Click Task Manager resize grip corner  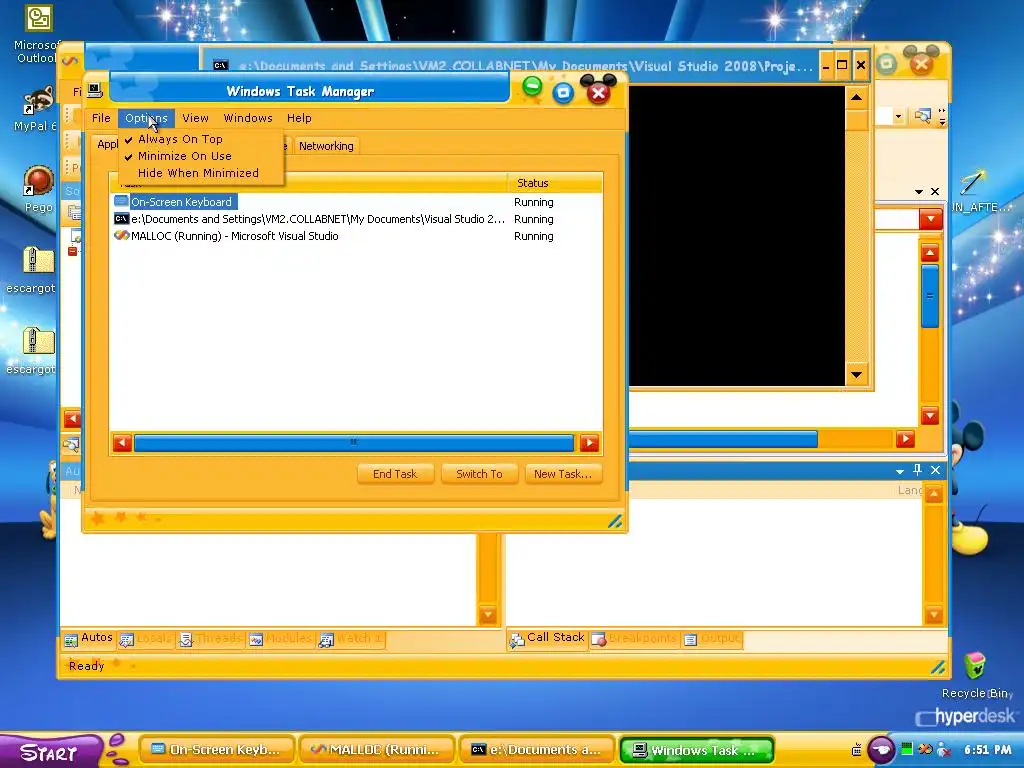click(x=615, y=521)
